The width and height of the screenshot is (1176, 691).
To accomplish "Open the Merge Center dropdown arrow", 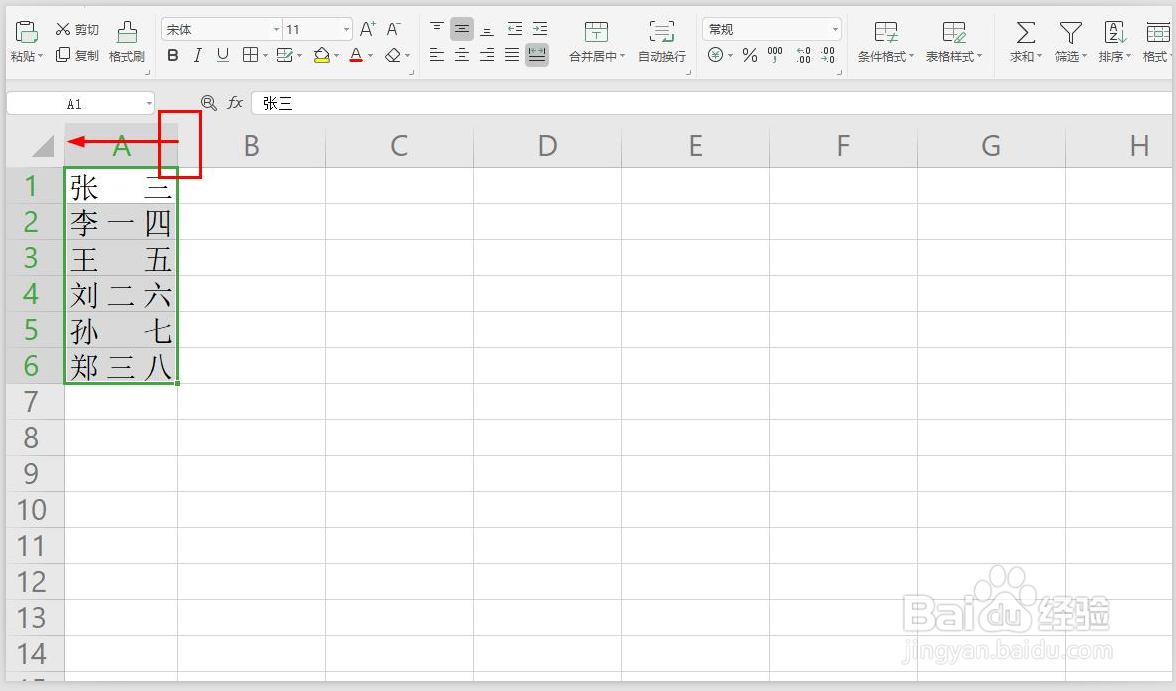I will point(622,56).
